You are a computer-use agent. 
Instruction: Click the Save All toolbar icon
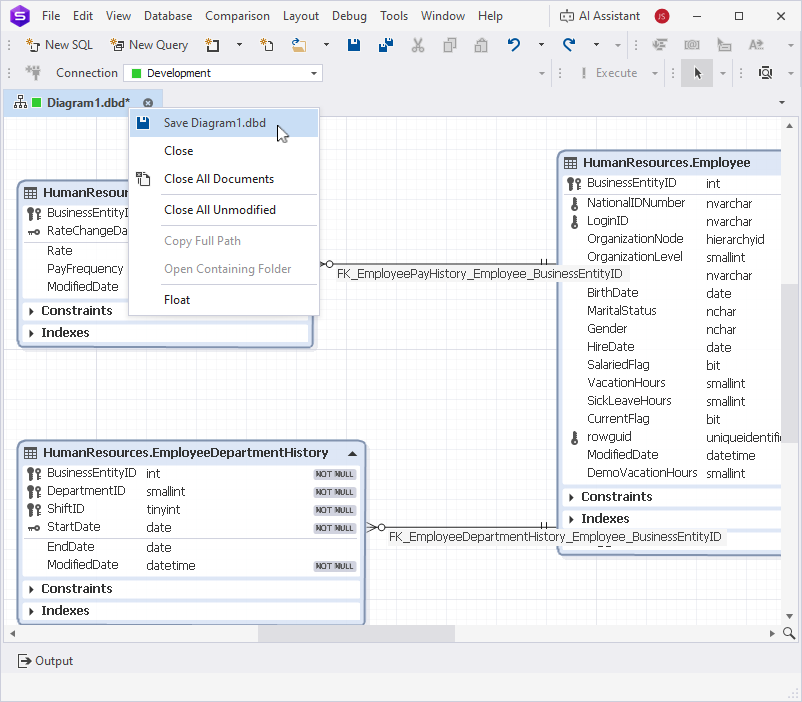386,45
